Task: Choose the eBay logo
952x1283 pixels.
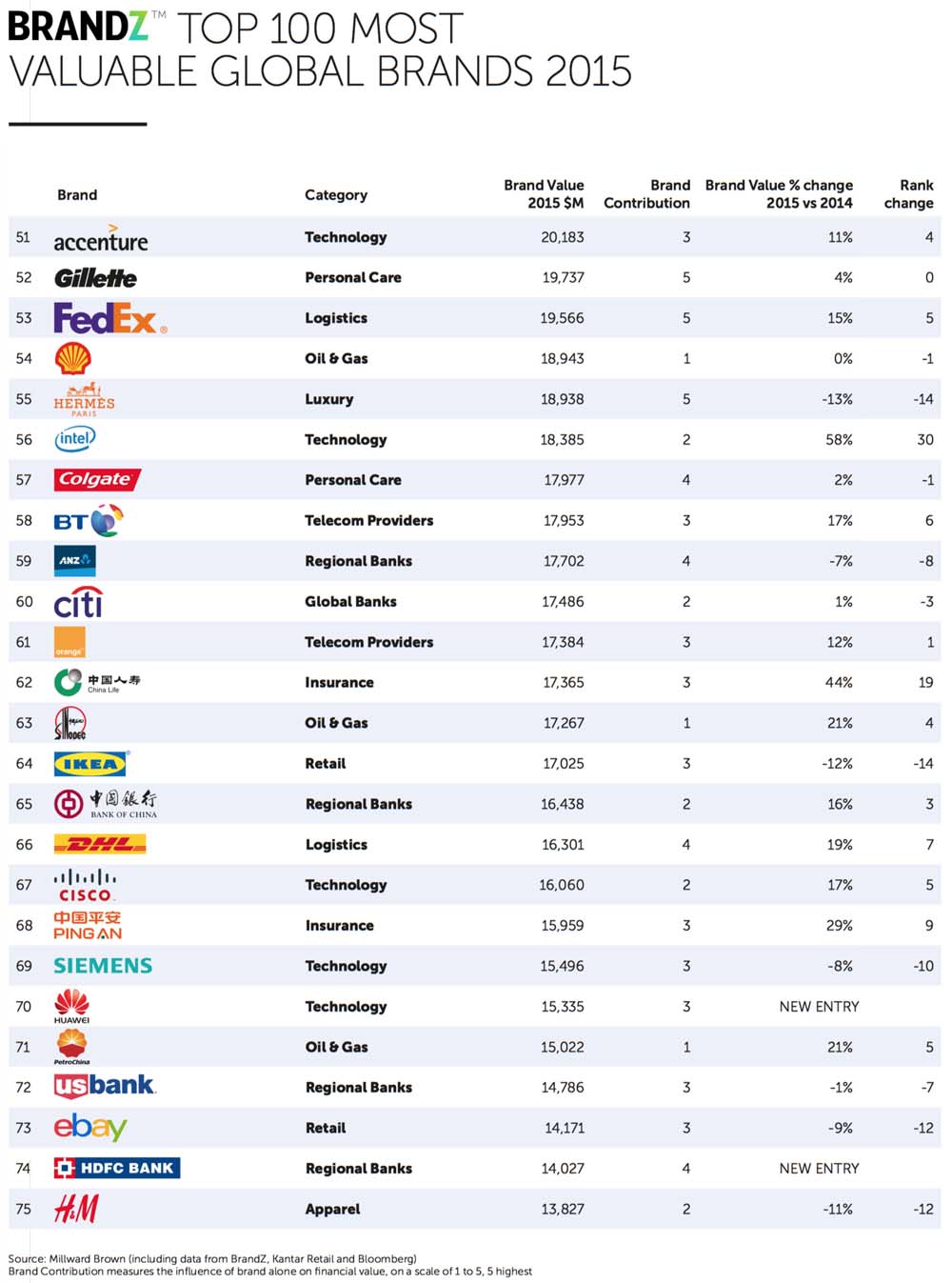Action: tap(89, 1128)
